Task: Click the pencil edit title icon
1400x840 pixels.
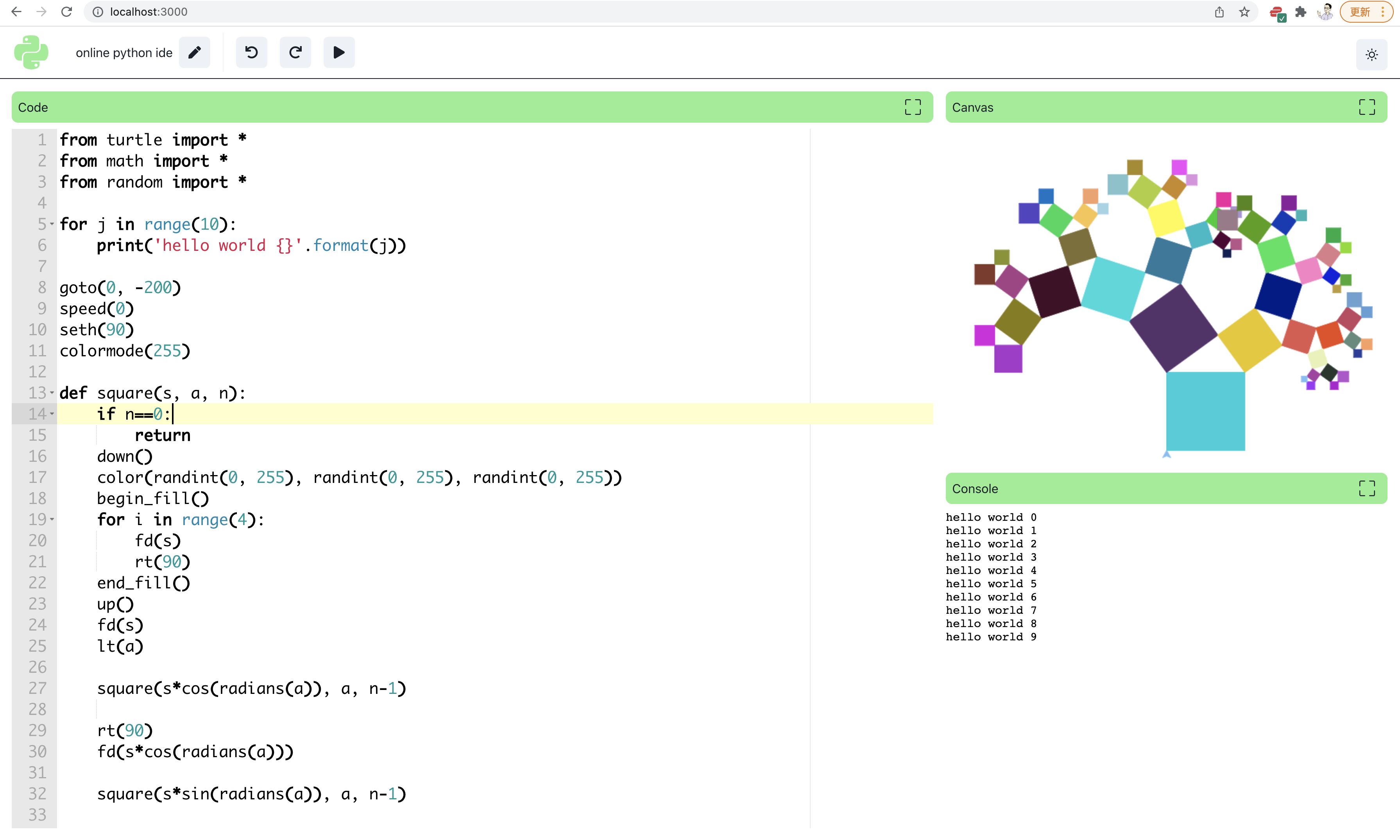Action: (194, 53)
